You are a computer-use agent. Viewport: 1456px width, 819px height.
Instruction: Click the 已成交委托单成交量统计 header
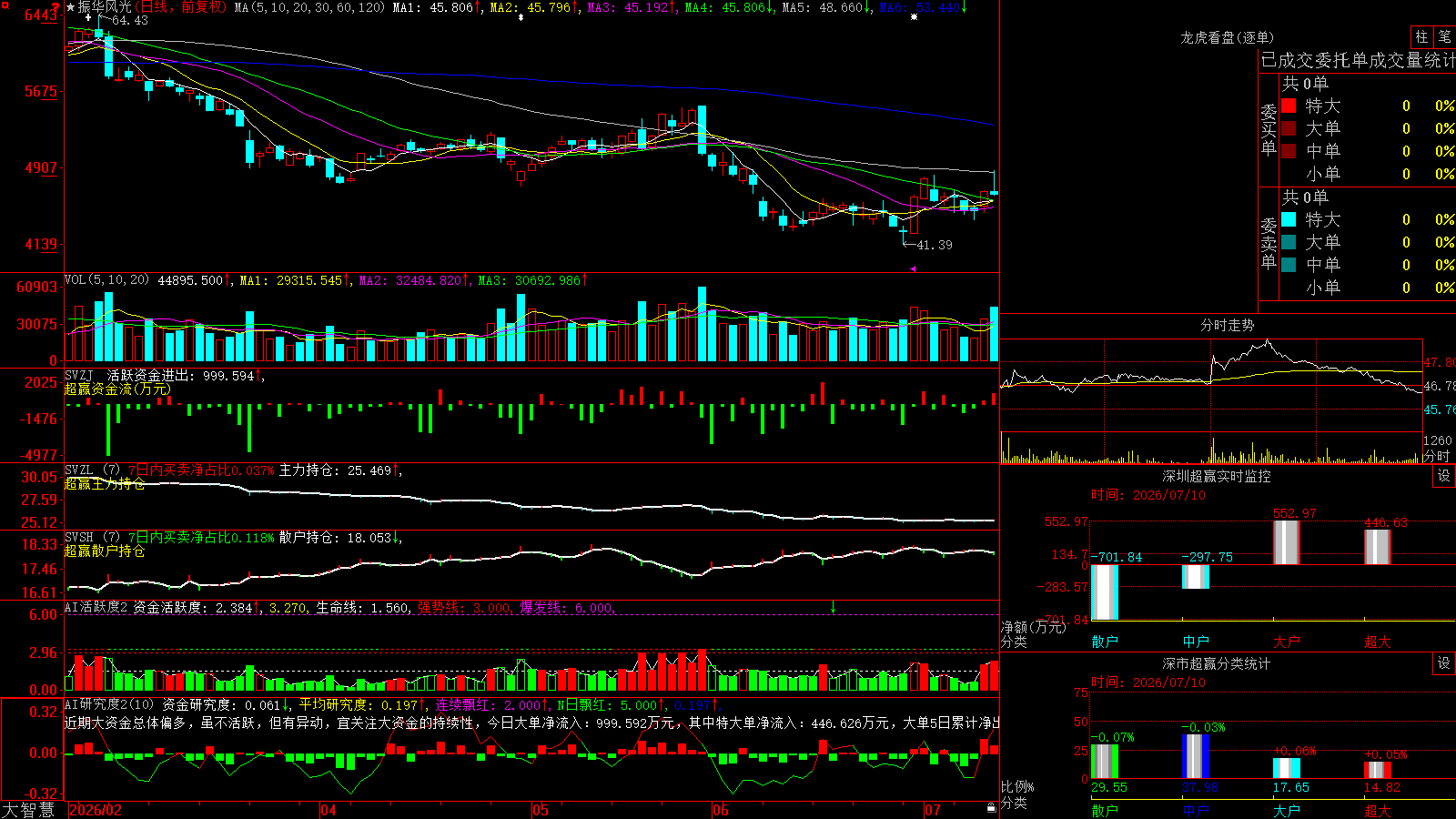coord(1358,60)
